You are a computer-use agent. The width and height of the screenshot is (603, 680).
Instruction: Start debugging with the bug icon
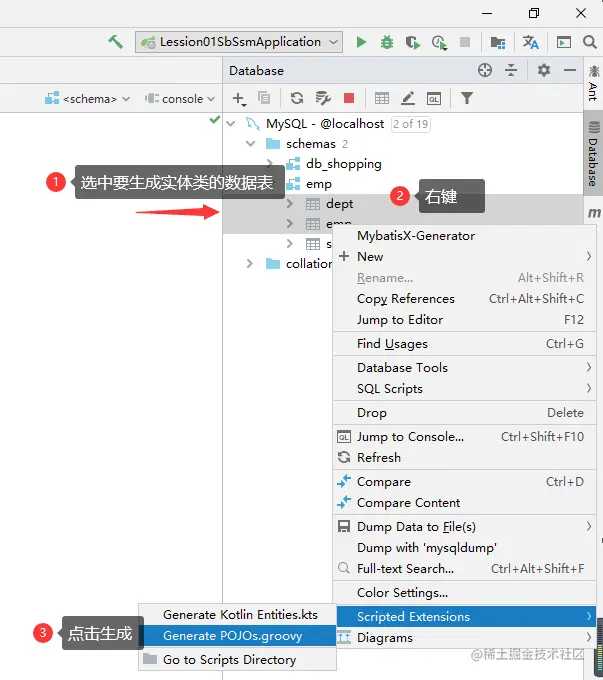(387, 42)
